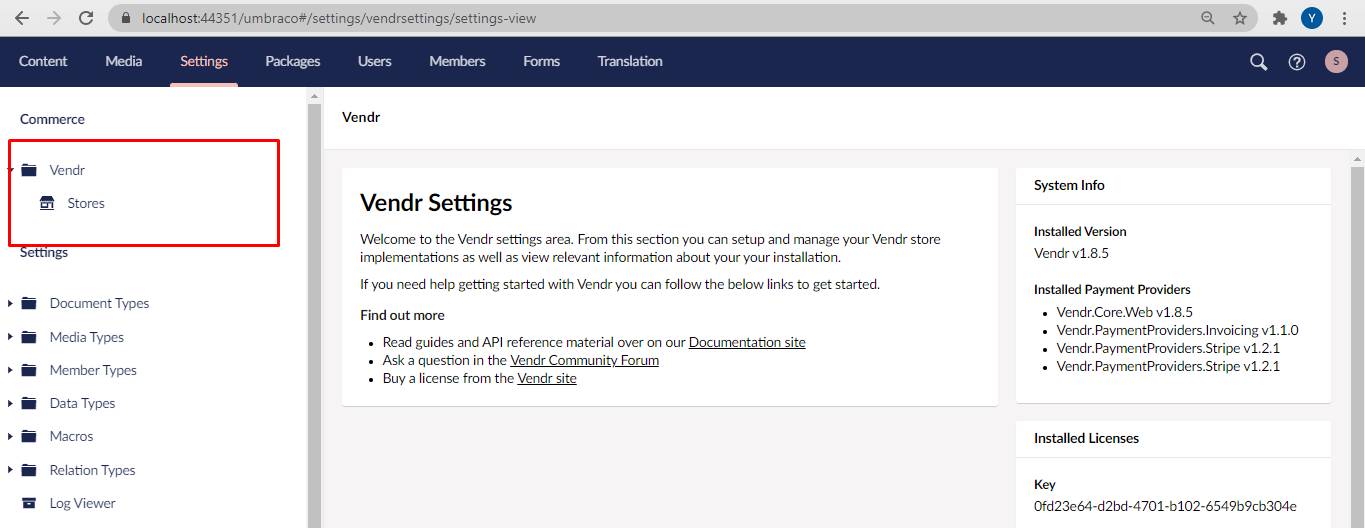Go back in browser history
This screenshot has height=528, width=1365.
(22, 18)
